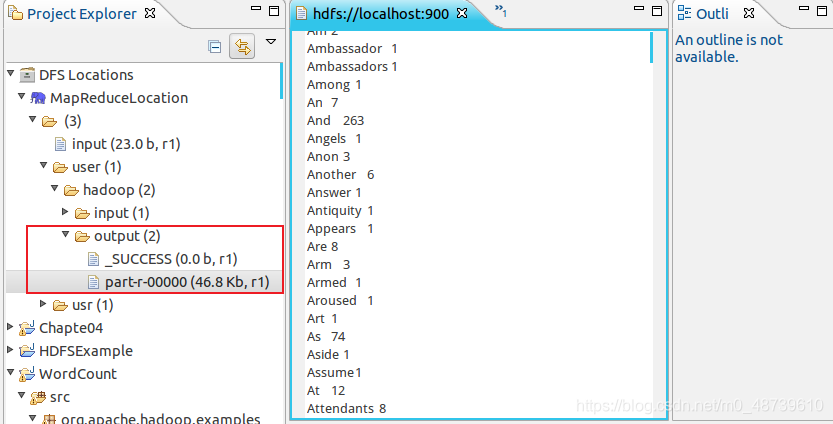Image resolution: width=833 pixels, height=424 pixels.
Task: Switch to the Outline view tab
Action: tap(712, 14)
